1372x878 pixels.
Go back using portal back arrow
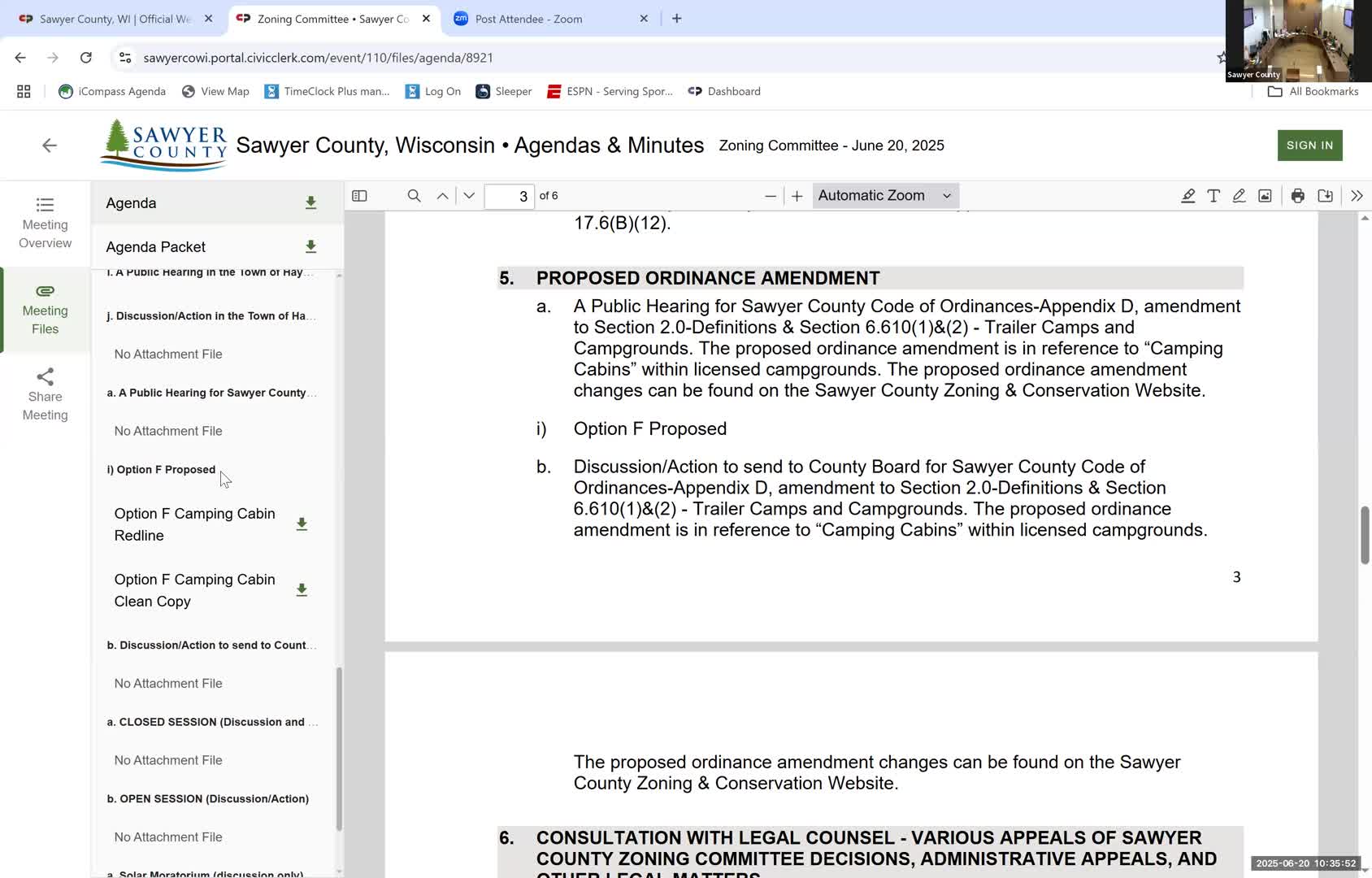(50, 146)
